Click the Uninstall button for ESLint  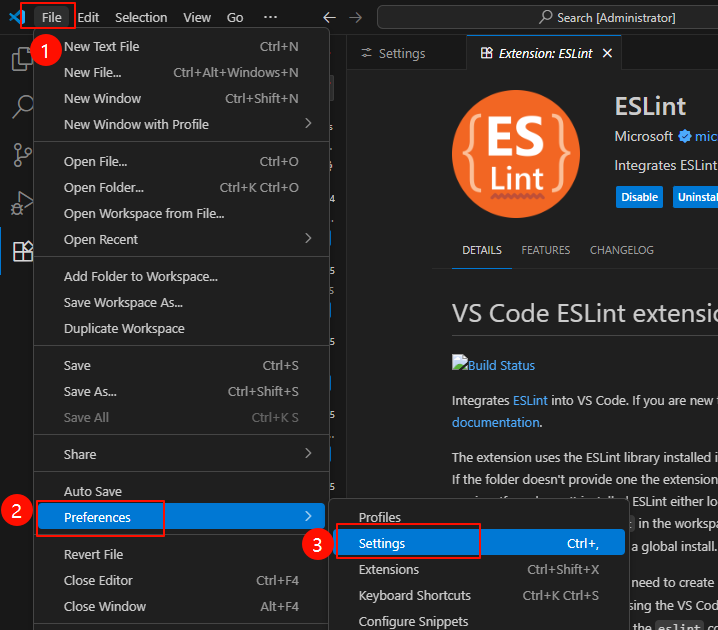click(696, 197)
